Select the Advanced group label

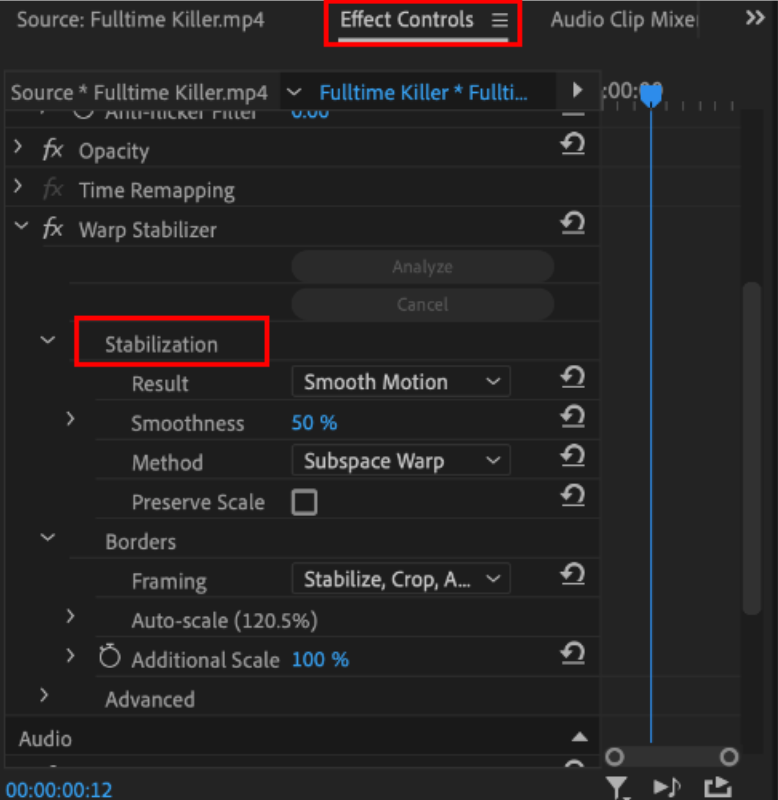150,699
